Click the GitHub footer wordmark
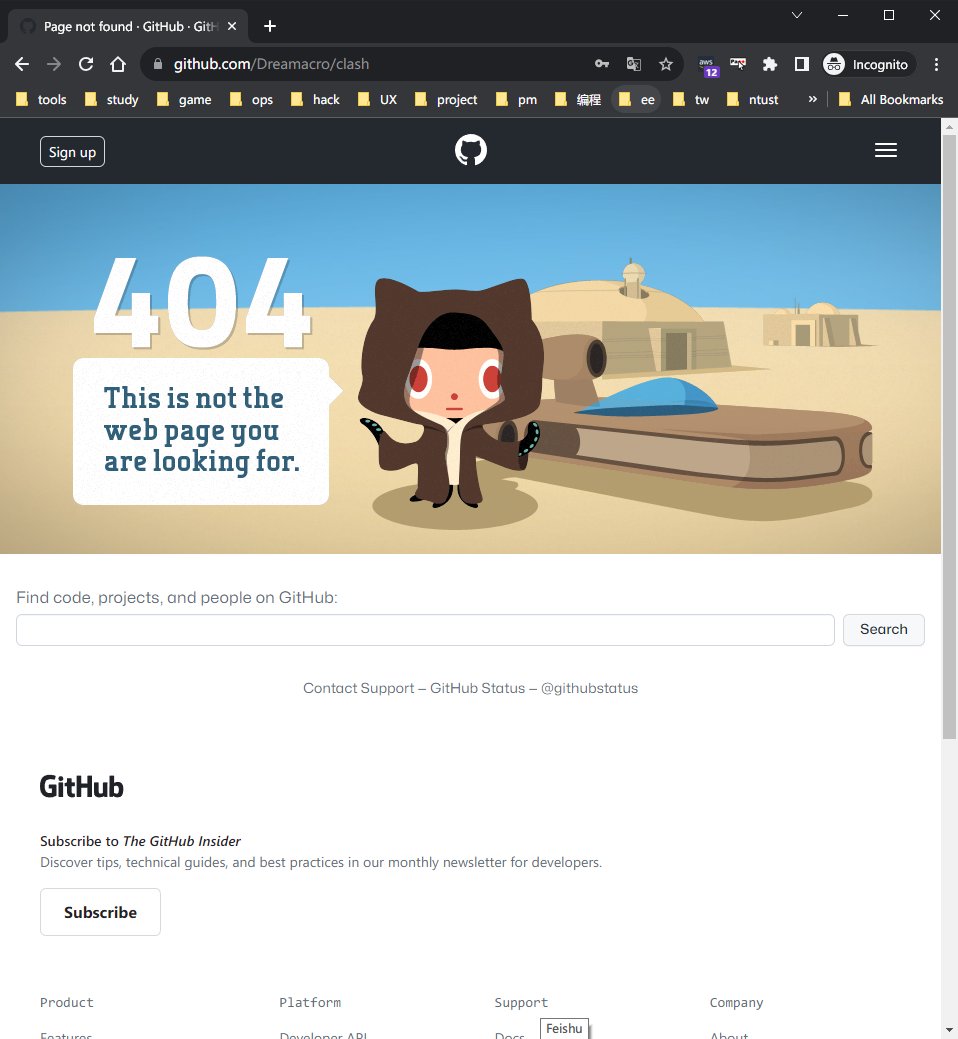This screenshot has height=1039, width=958. pyautogui.click(x=81, y=787)
